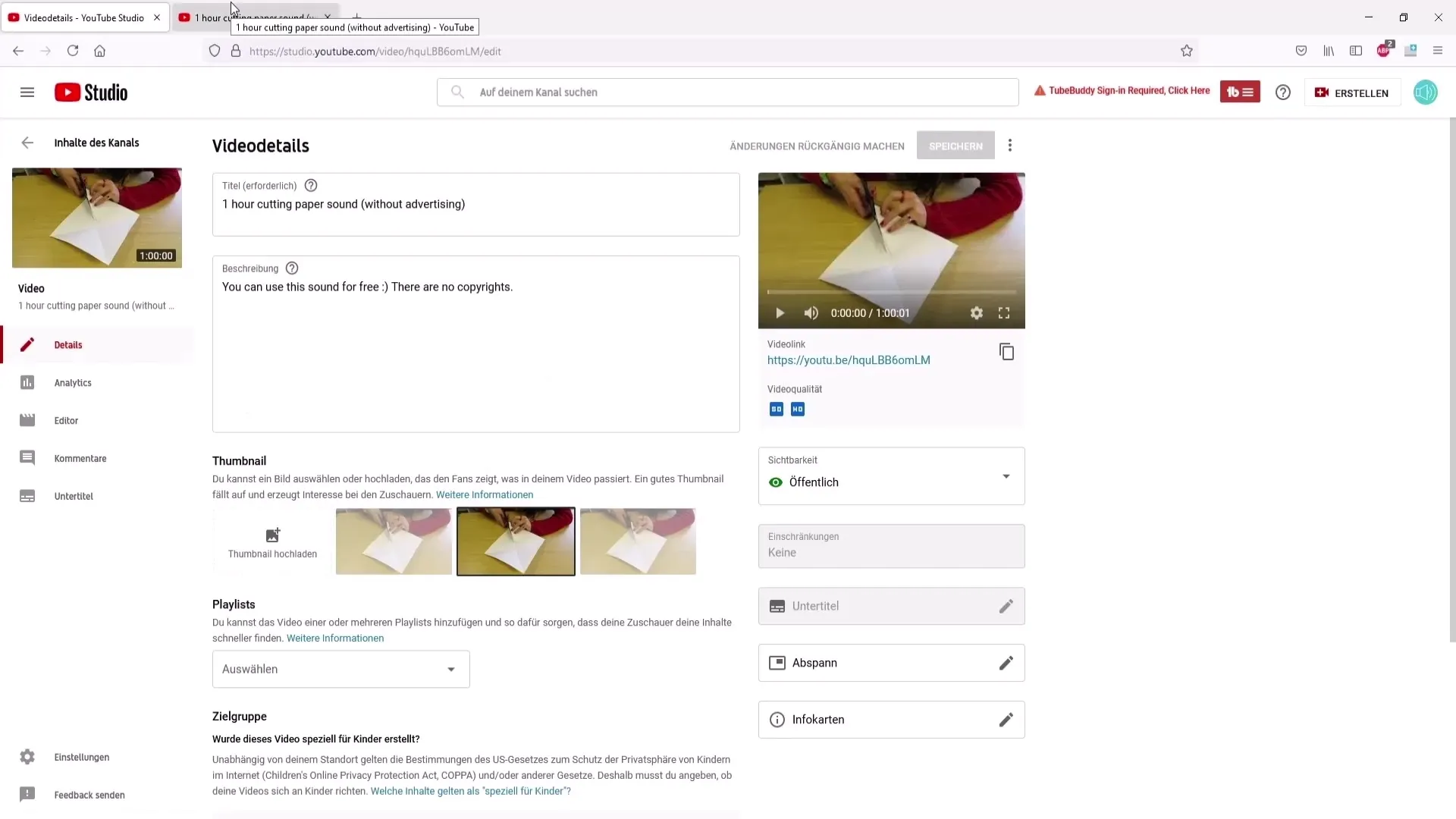Click the Editor sidebar icon
Viewport: 1456px width, 819px height.
[27, 420]
